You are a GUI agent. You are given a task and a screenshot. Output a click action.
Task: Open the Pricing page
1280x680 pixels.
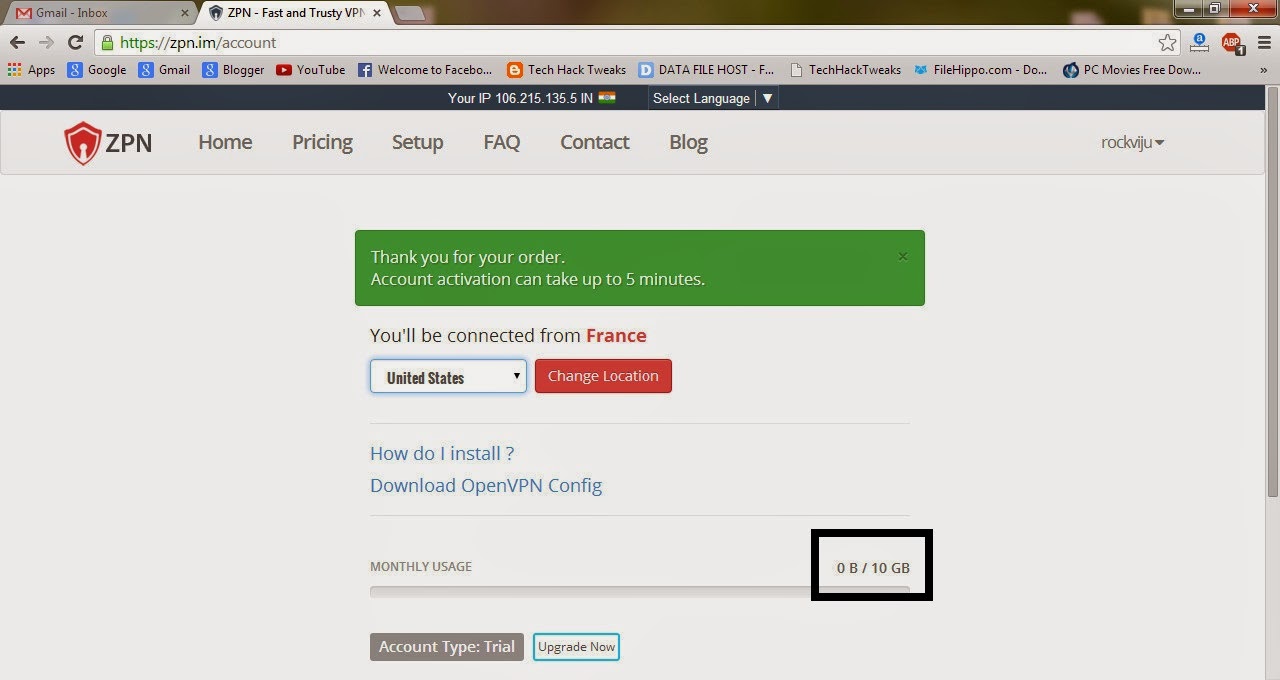322,142
